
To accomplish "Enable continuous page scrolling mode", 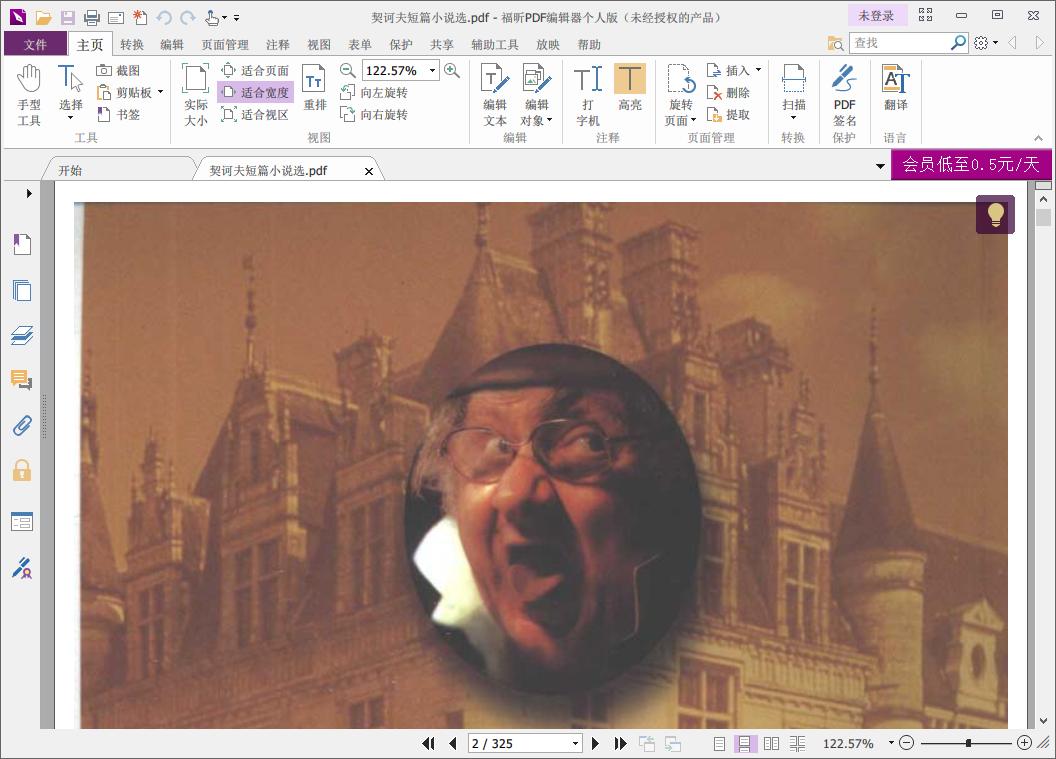I will 745,743.
